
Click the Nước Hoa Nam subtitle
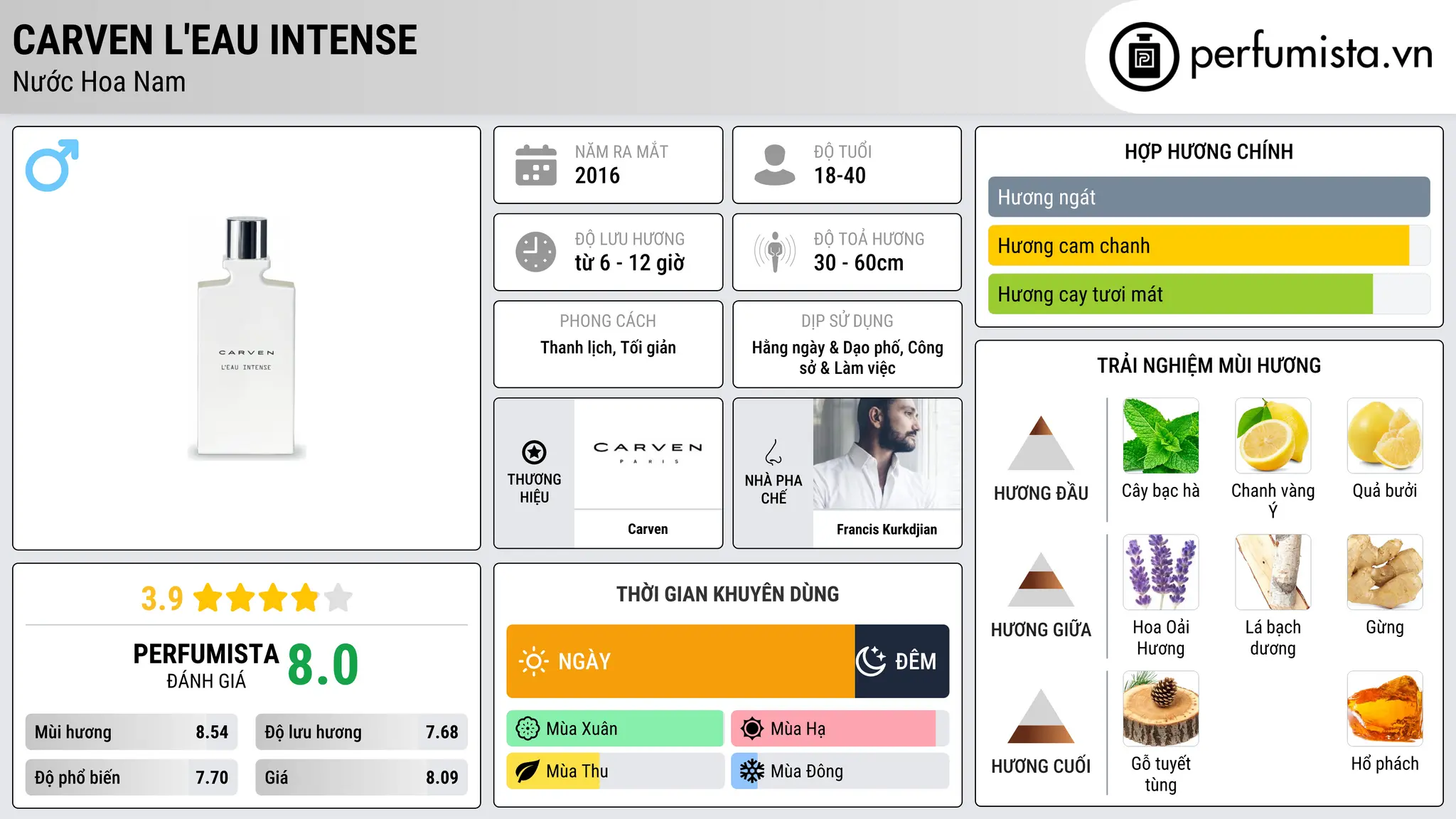point(100,82)
